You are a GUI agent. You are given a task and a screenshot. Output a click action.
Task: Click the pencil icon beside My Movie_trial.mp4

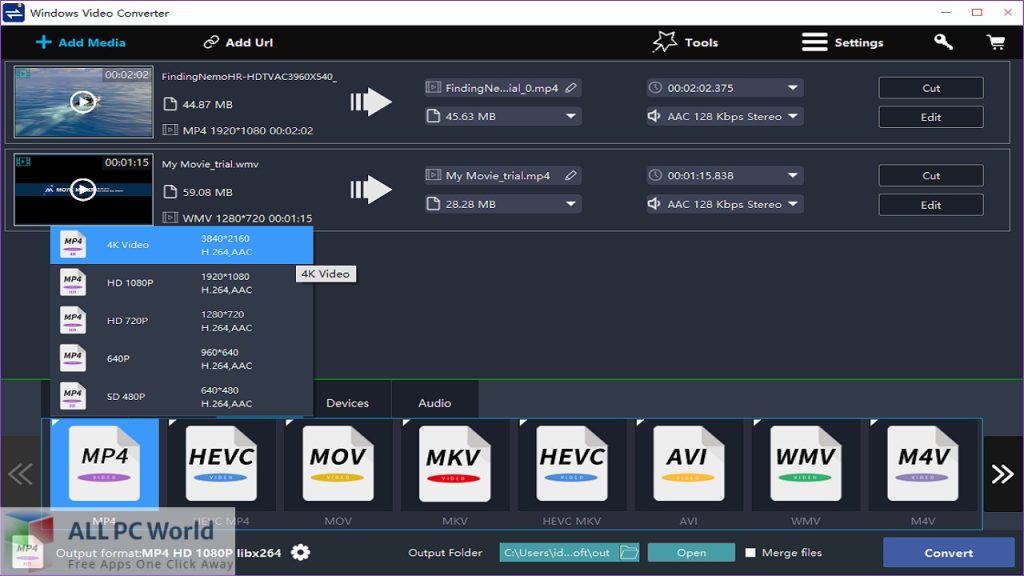(x=571, y=176)
